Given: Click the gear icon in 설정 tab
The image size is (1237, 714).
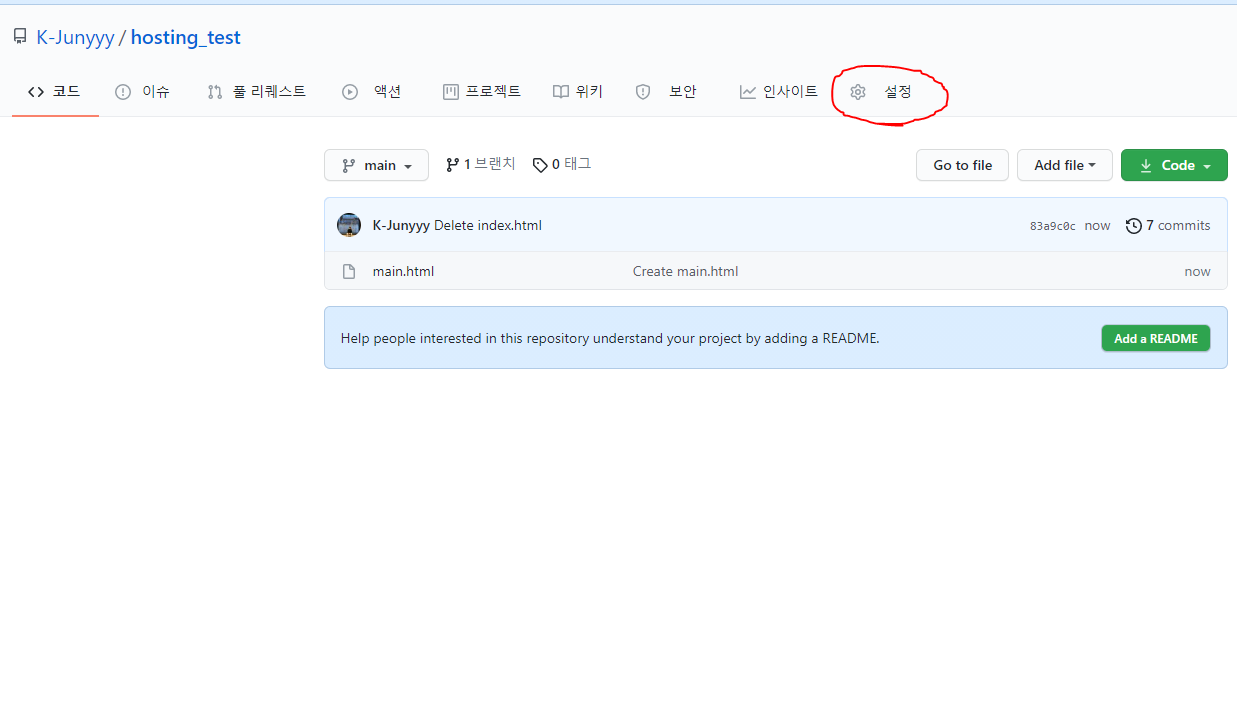Looking at the screenshot, I should coord(858,92).
